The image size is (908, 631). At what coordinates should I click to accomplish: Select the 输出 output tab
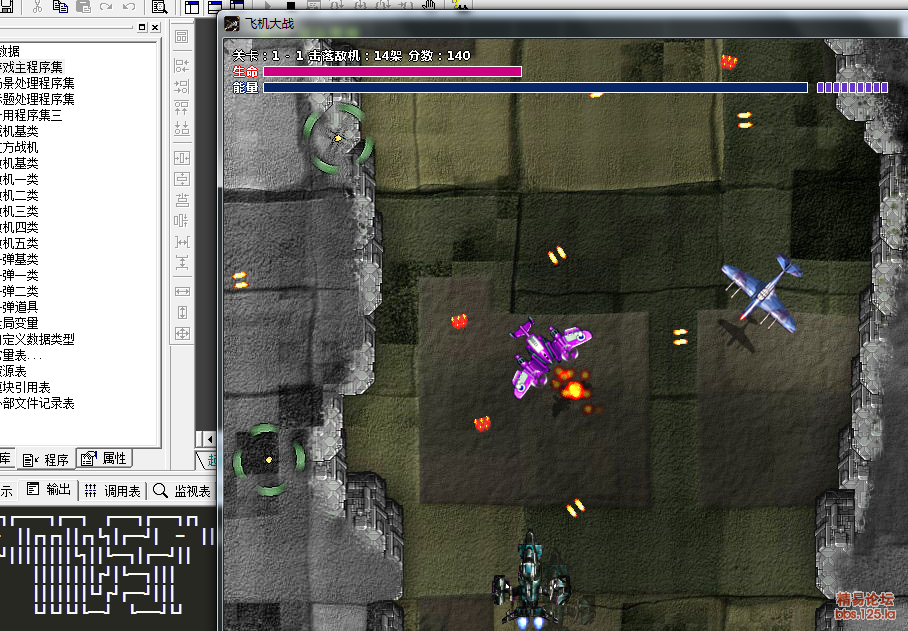click(50, 490)
